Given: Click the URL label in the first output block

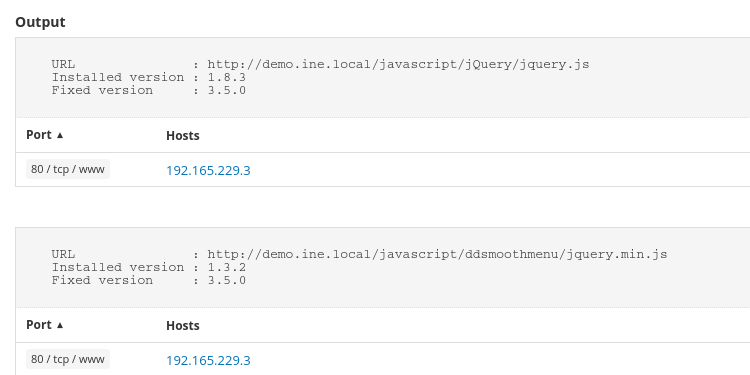Looking at the screenshot, I should pyautogui.click(x=63, y=64).
